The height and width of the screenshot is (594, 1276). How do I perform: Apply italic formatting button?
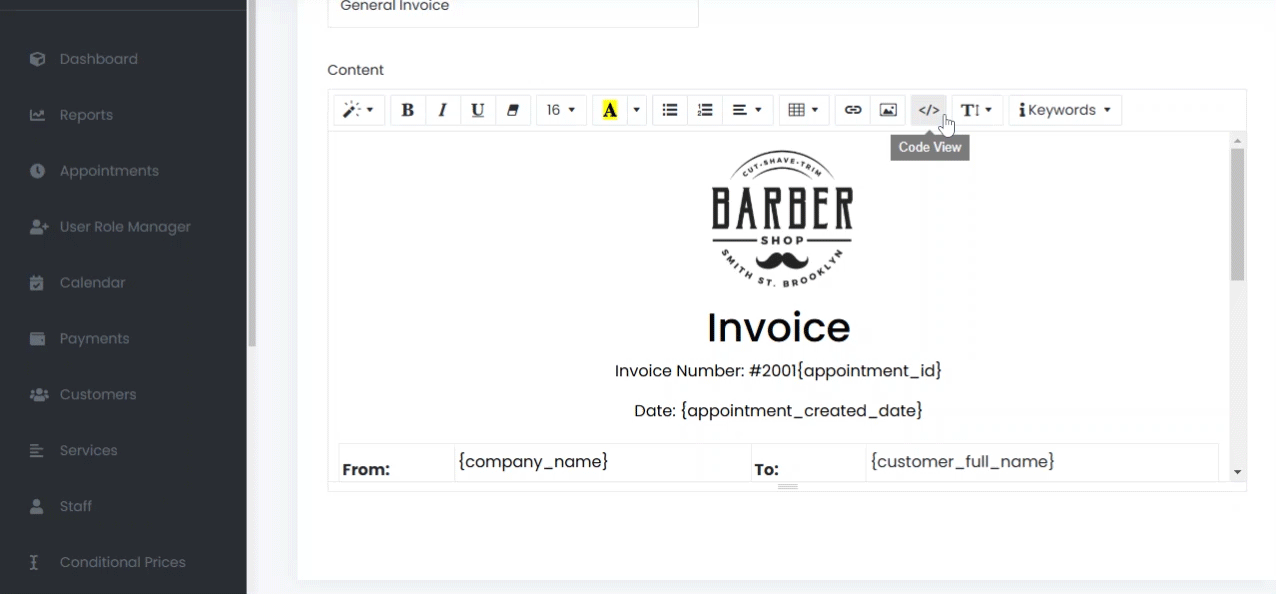442,110
